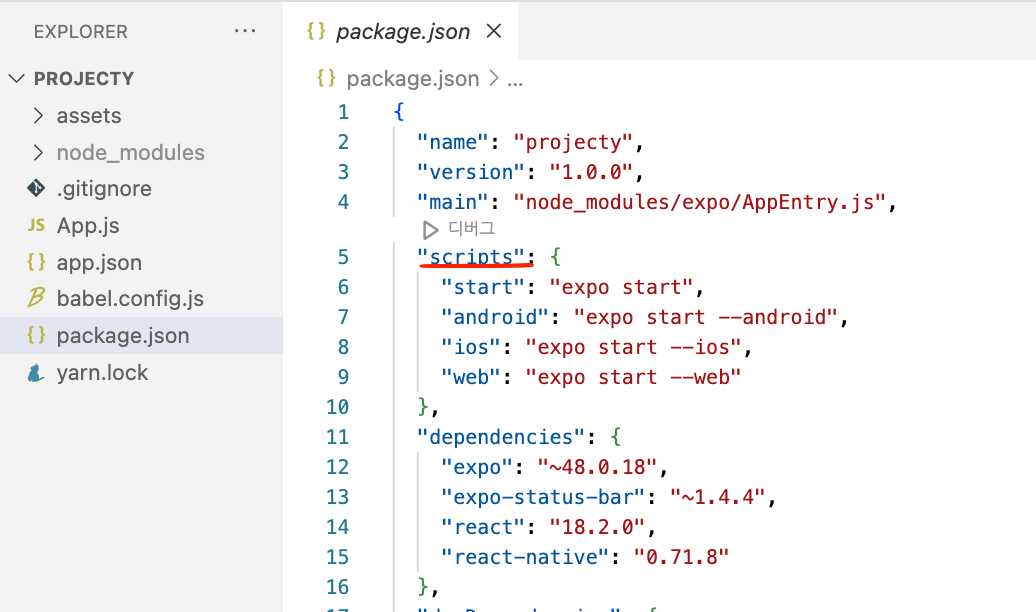Click the "react-native" key
This screenshot has height=612, width=1036.
[525, 557]
